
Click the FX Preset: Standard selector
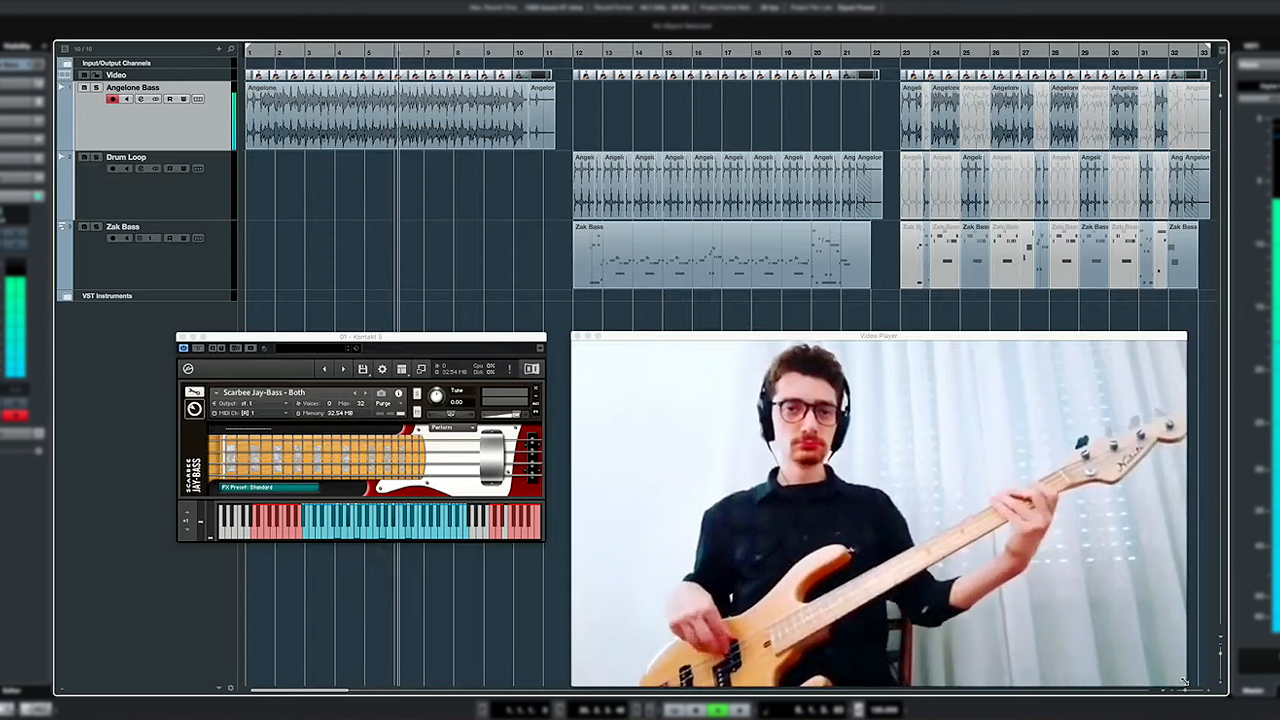click(268, 487)
